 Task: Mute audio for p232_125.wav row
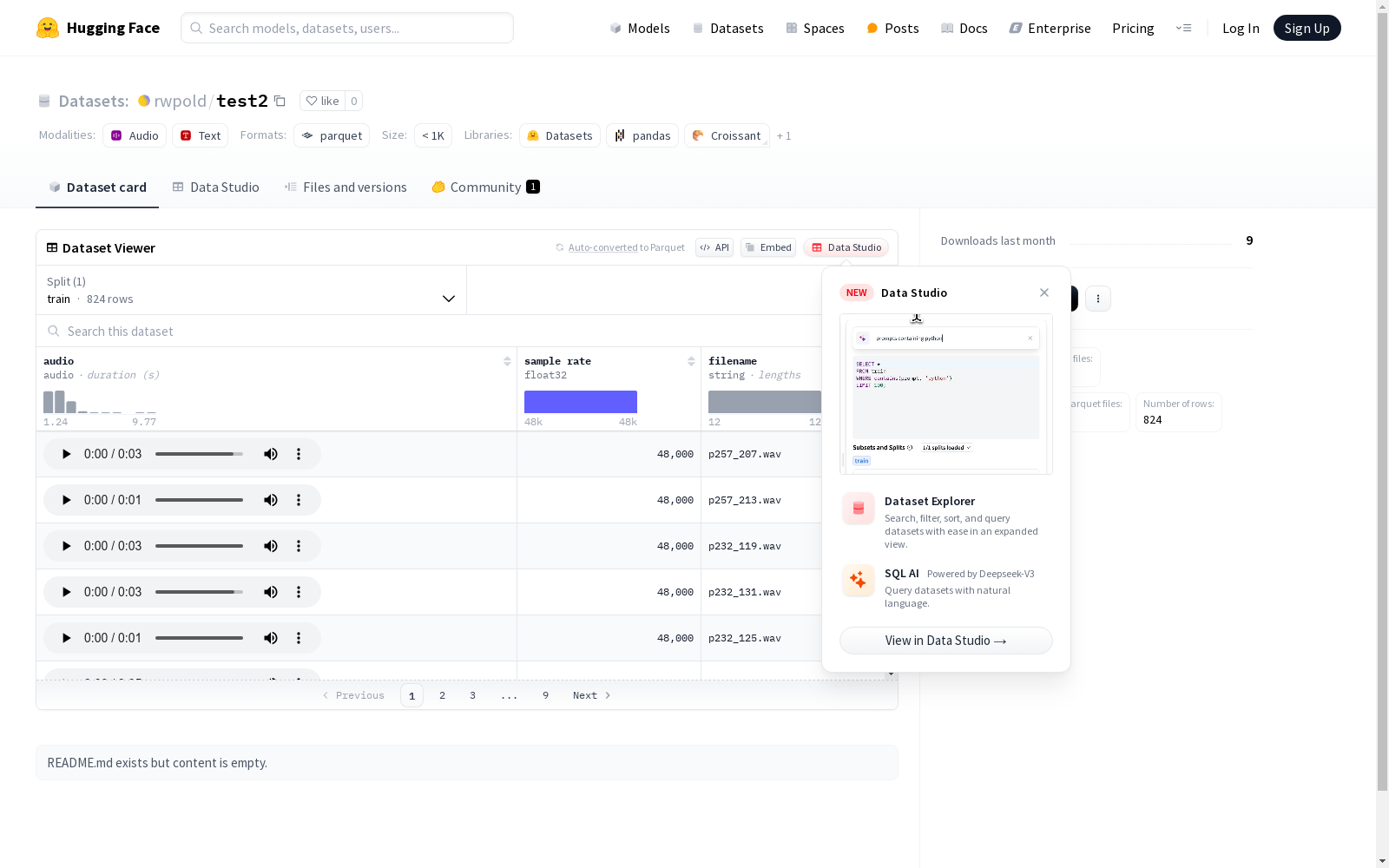coord(271,638)
